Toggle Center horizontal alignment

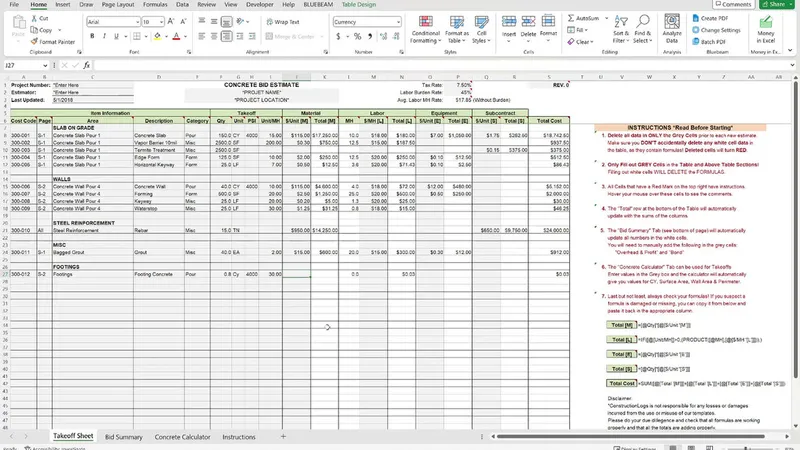coord(214,36)
